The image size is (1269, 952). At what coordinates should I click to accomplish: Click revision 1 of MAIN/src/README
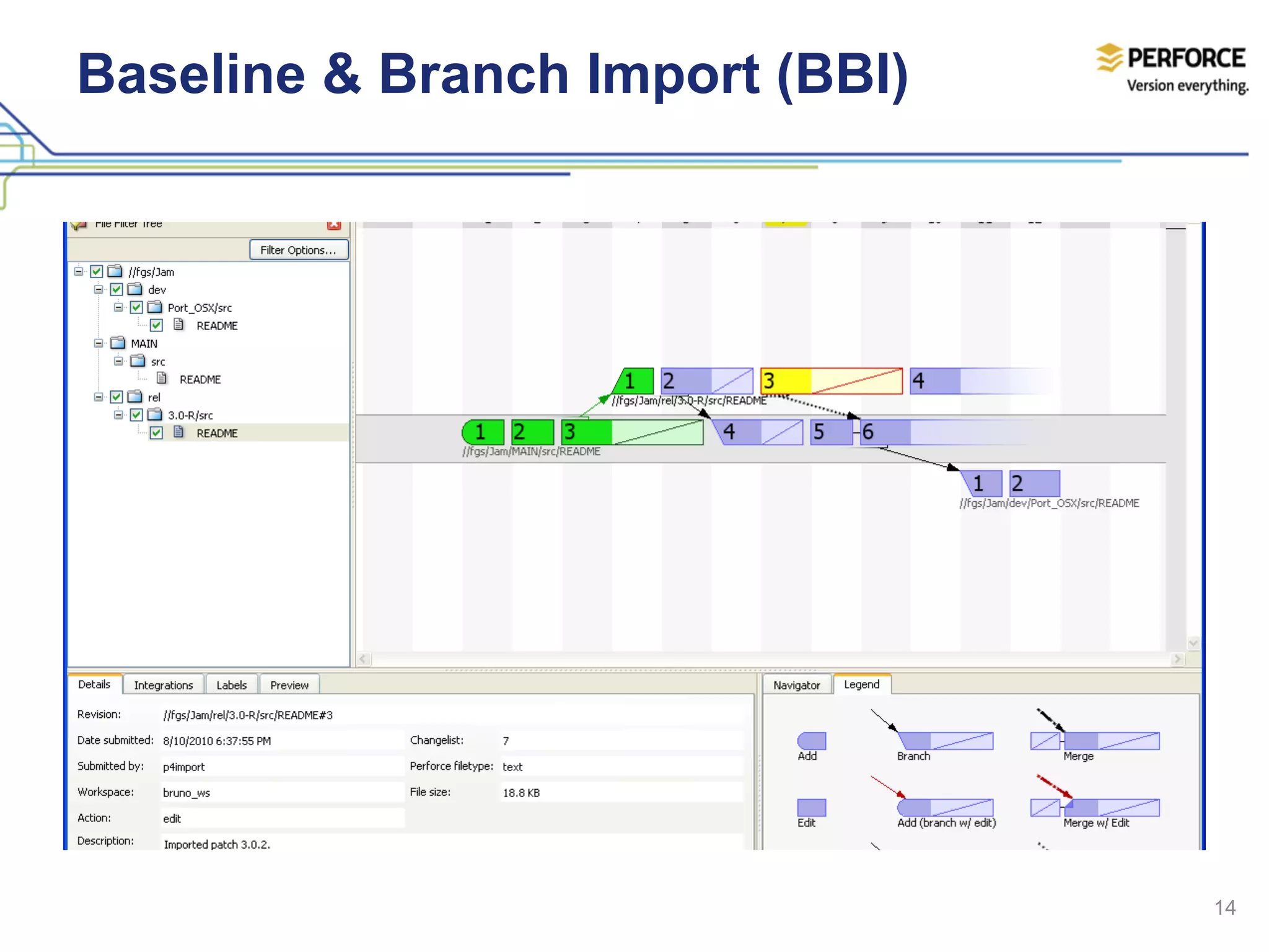coord(483,432)
